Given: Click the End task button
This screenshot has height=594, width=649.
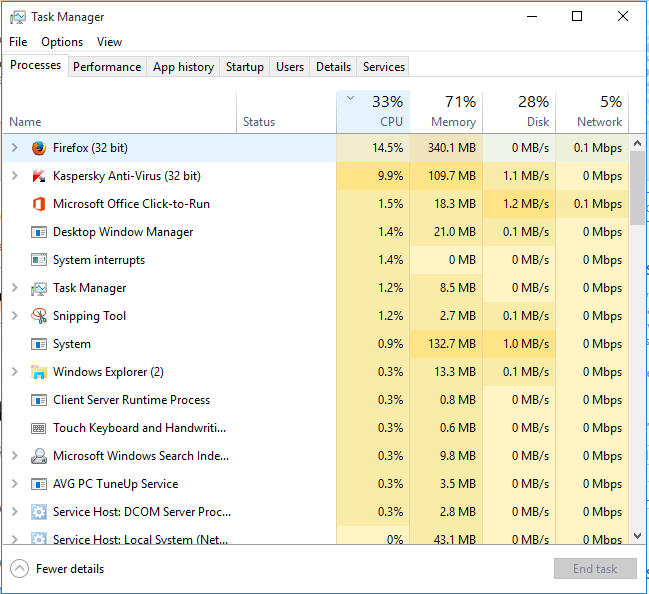Looking at the screenshot, I should tap(595, 569).
